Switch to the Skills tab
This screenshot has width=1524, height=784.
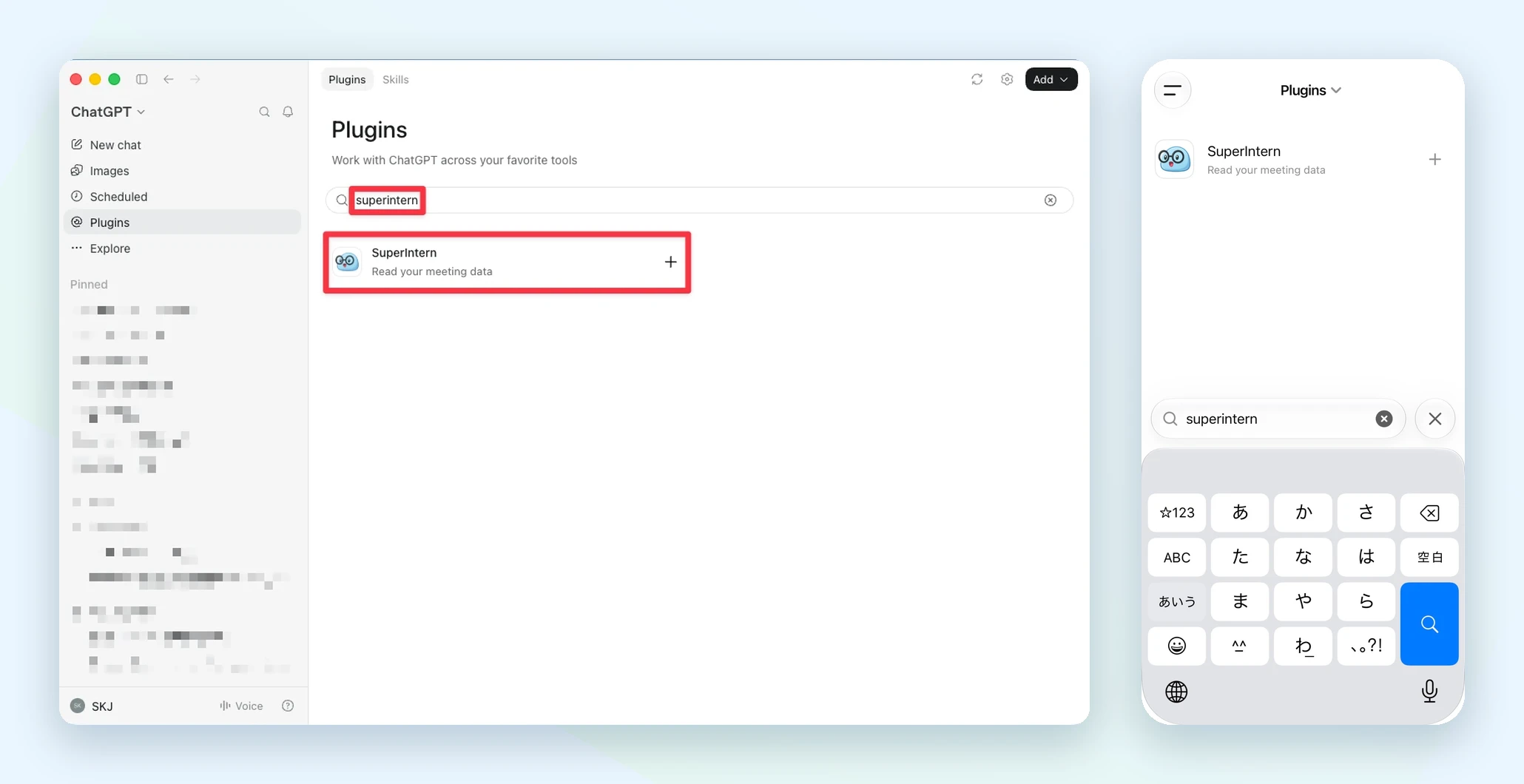point(396,79)
